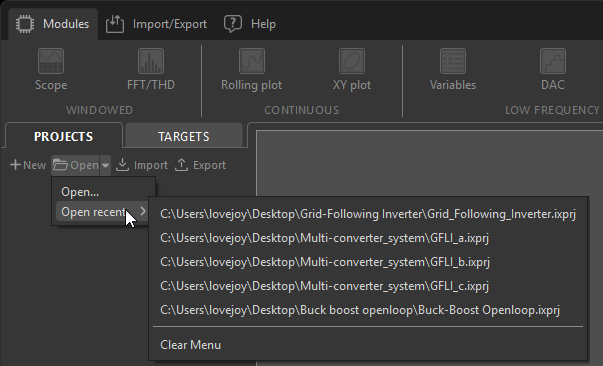The height and width of the screenshot is (366, 603).
Task: Create a New project
Action: [x=28, y=165]
